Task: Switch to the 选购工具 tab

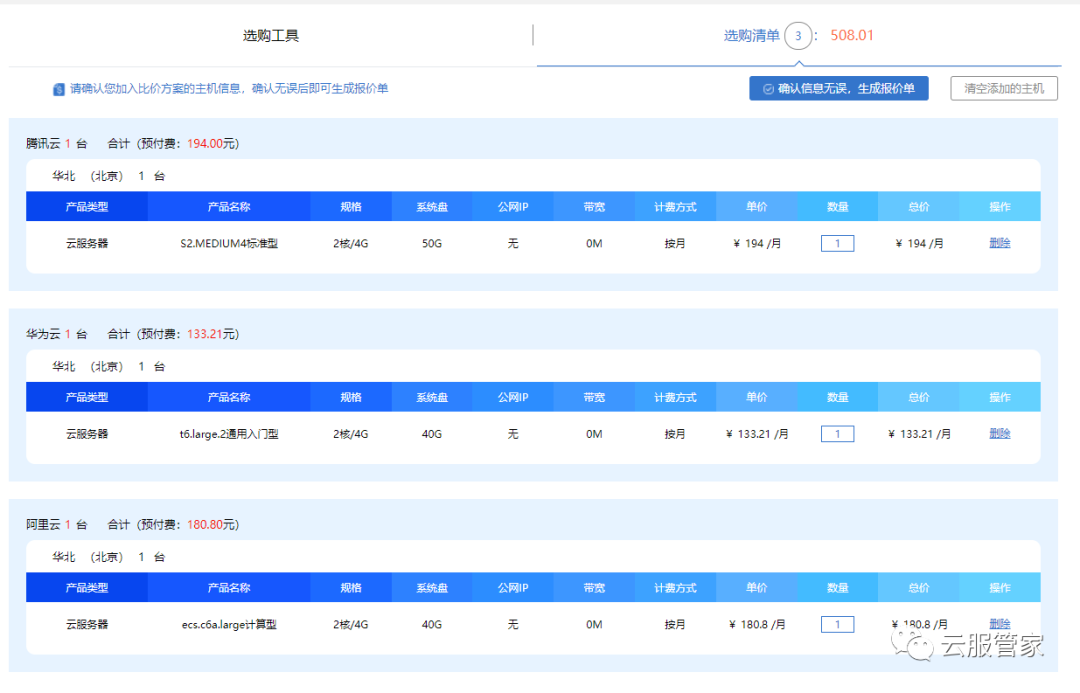Action: click(270, 36)
